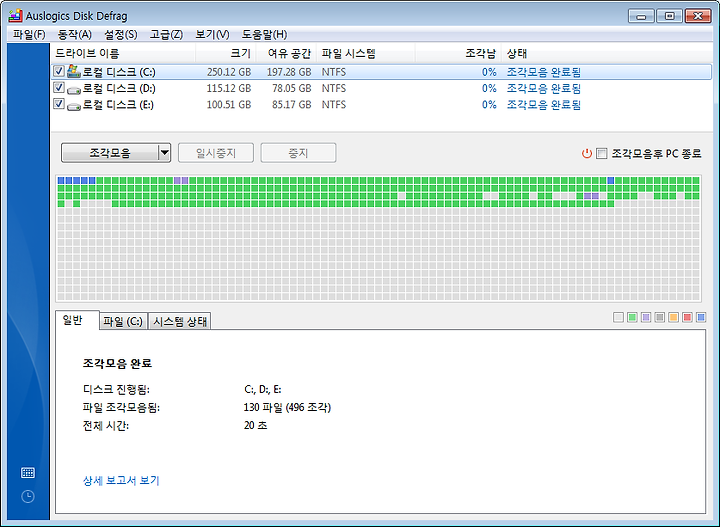Switch to the 일반 tab
The height and width of the screenshot is (527, 720).
tap(77, 320)
